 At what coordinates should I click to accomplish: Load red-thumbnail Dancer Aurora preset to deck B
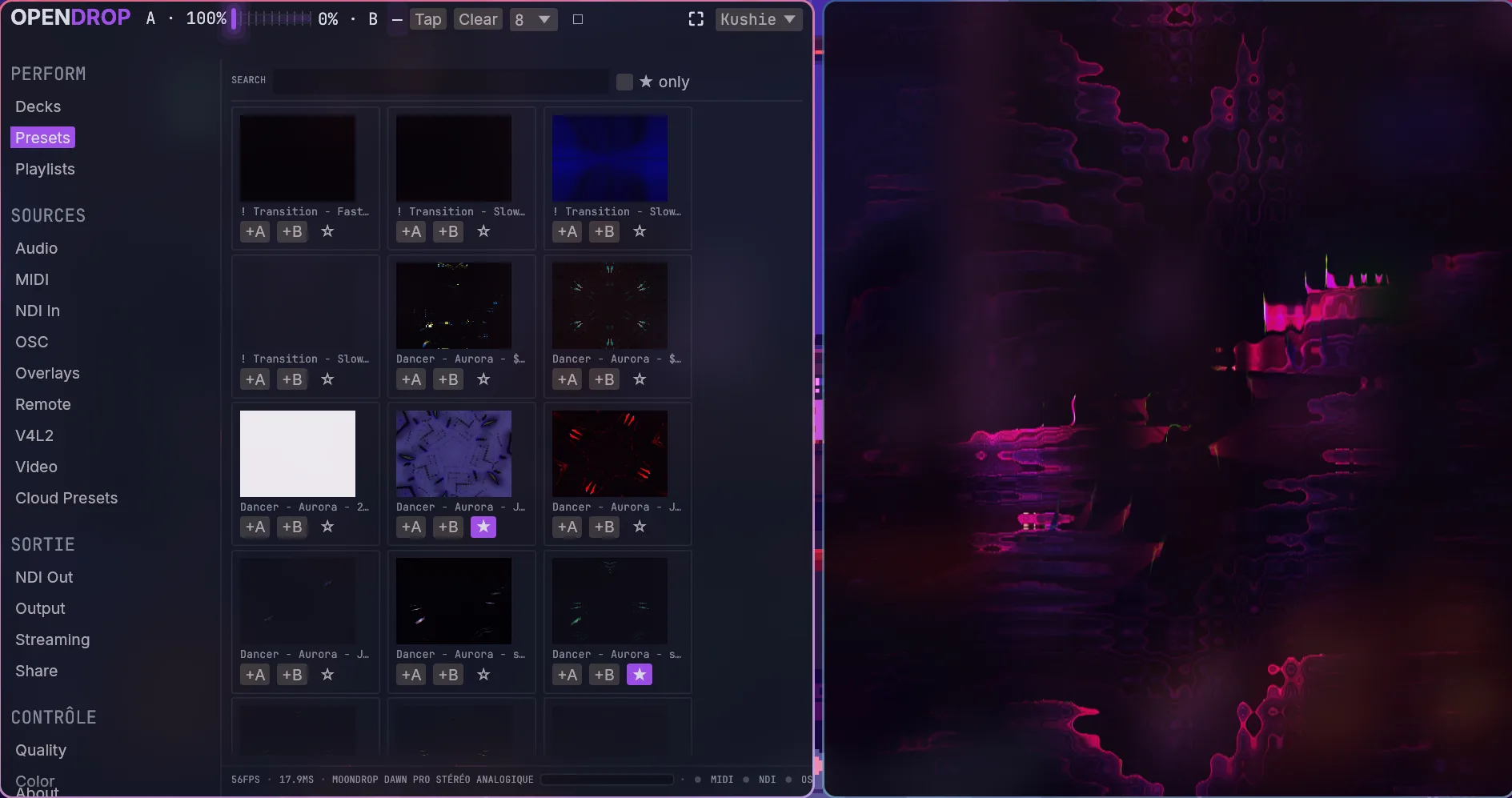(x=604, y=527)
